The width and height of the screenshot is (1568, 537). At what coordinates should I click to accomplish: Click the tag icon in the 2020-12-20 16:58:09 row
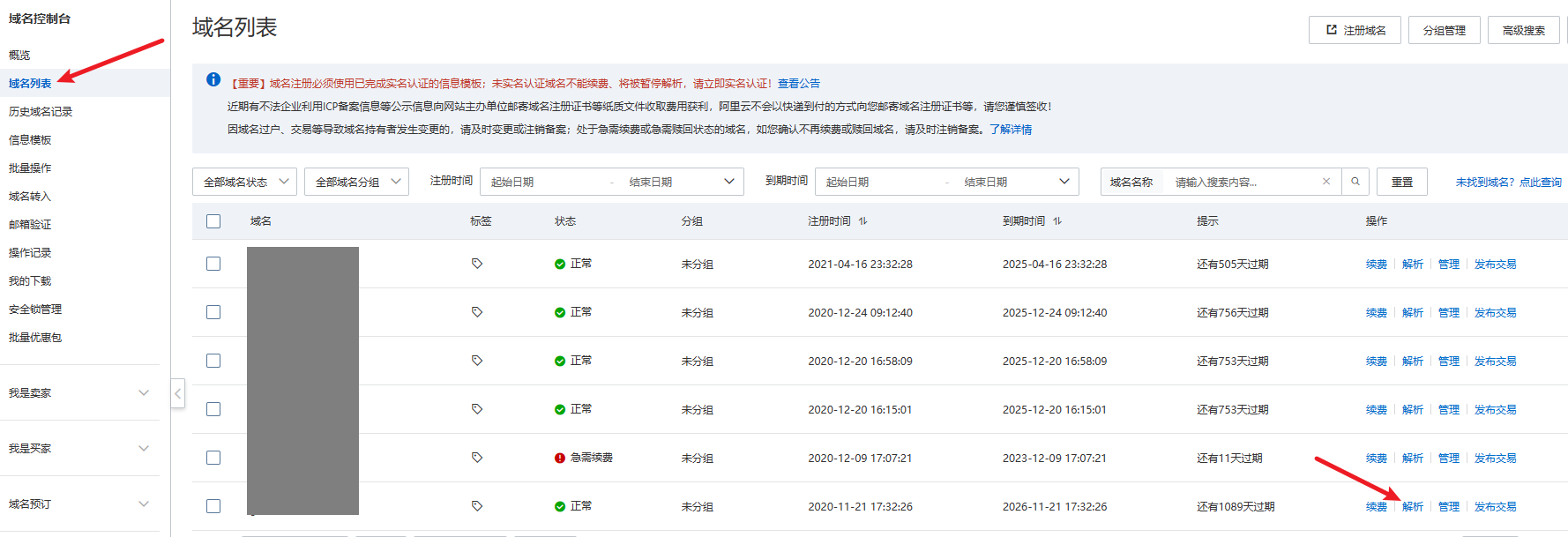click(477, 361)
